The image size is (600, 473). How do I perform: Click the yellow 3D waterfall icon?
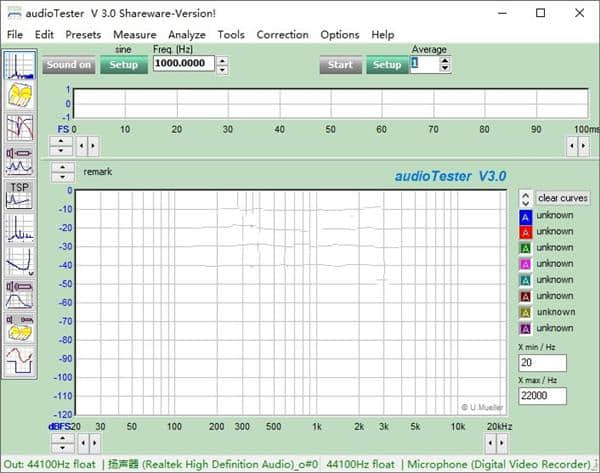tap(19, 95)
